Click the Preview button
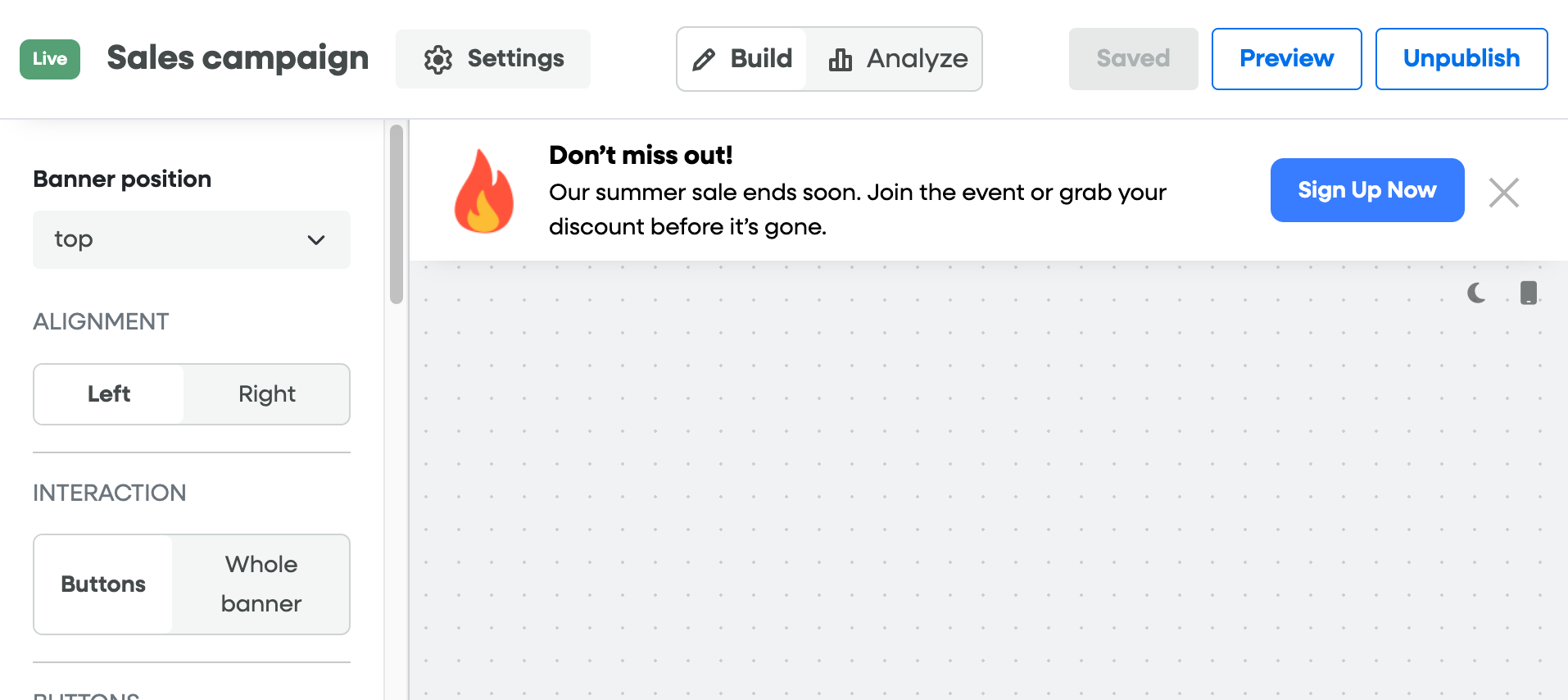 [1286, 59]
